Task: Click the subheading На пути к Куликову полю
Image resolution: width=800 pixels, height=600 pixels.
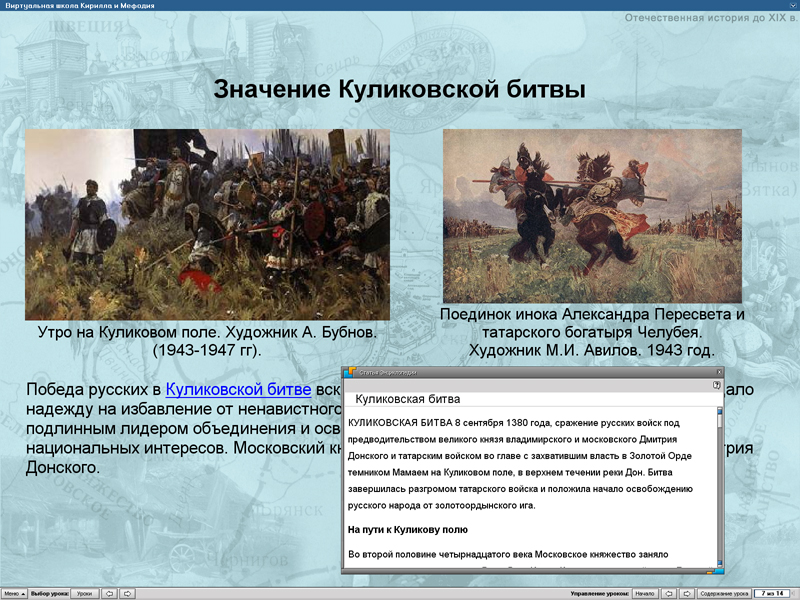Action: pos(408,530)
